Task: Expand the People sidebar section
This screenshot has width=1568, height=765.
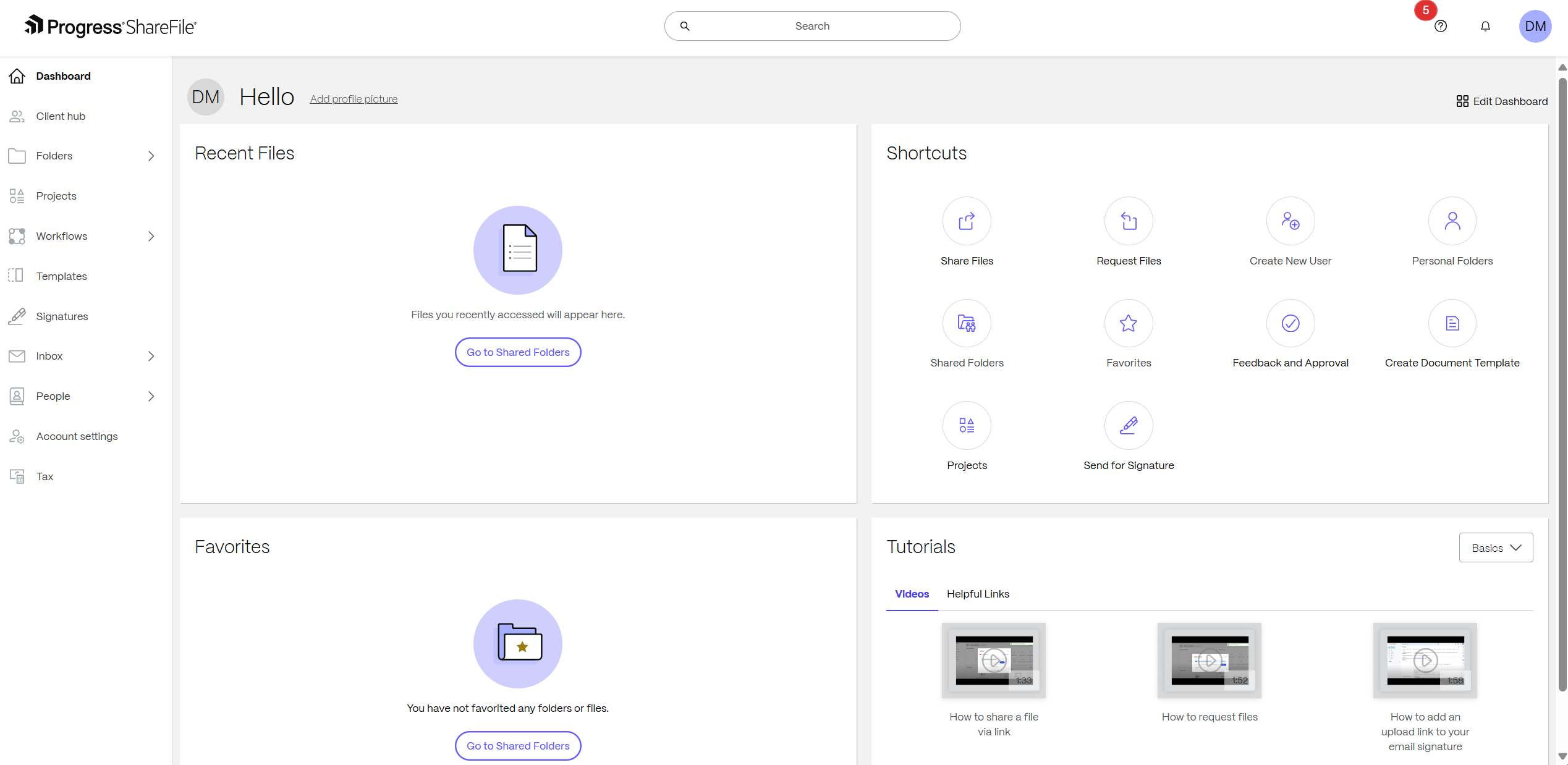Action: click(151, 396)
